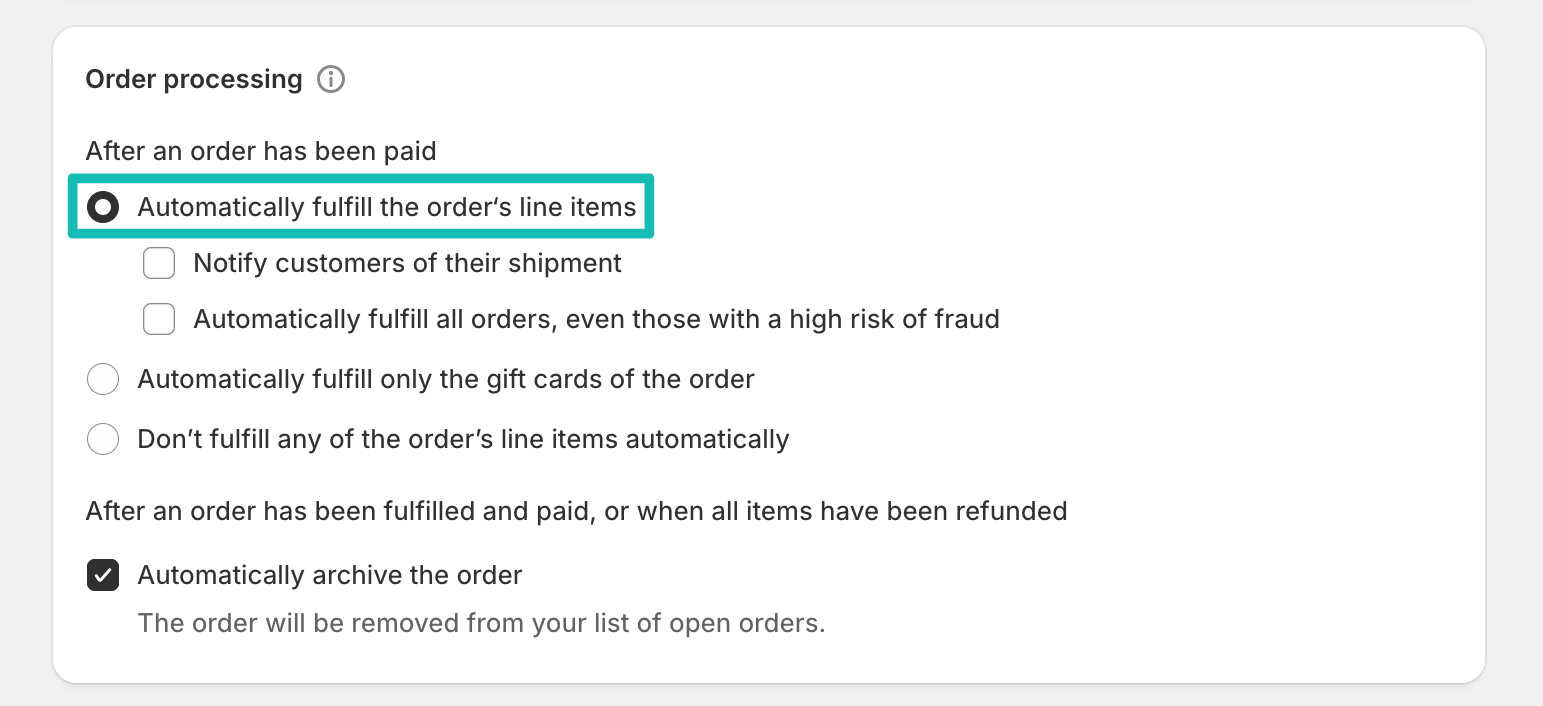This screenshot has height=706, width=1543.
Task: Click the Automatically archive the order label
Action: 329,575
